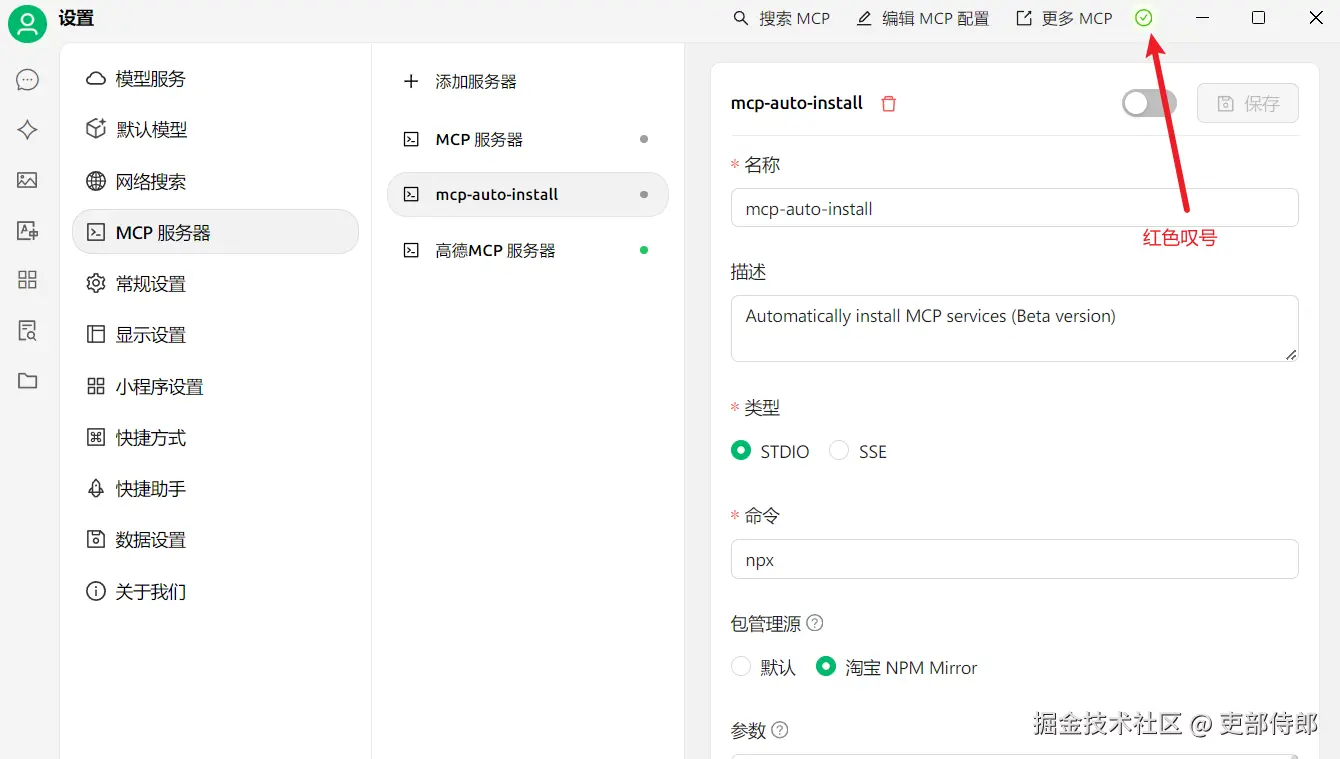This screenshot has width=1340, height=759.
Task: Click the 编辑 MCP 配置 button
Action: tap(923, 19)
